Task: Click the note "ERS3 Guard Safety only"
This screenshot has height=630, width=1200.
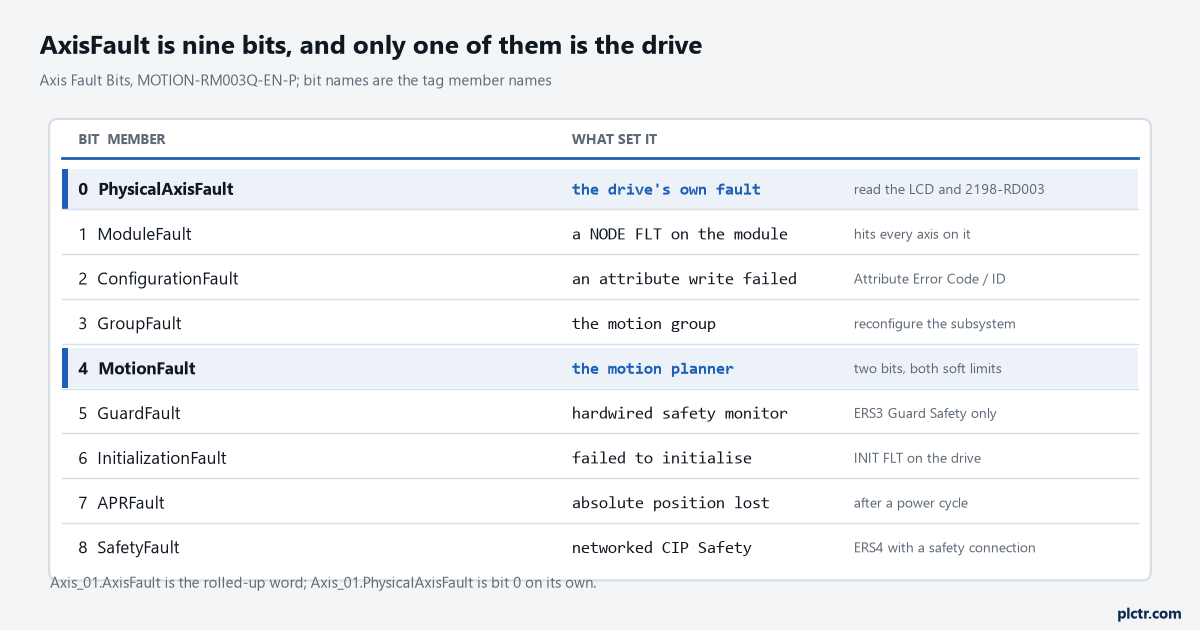Action: tap(925, 413)
